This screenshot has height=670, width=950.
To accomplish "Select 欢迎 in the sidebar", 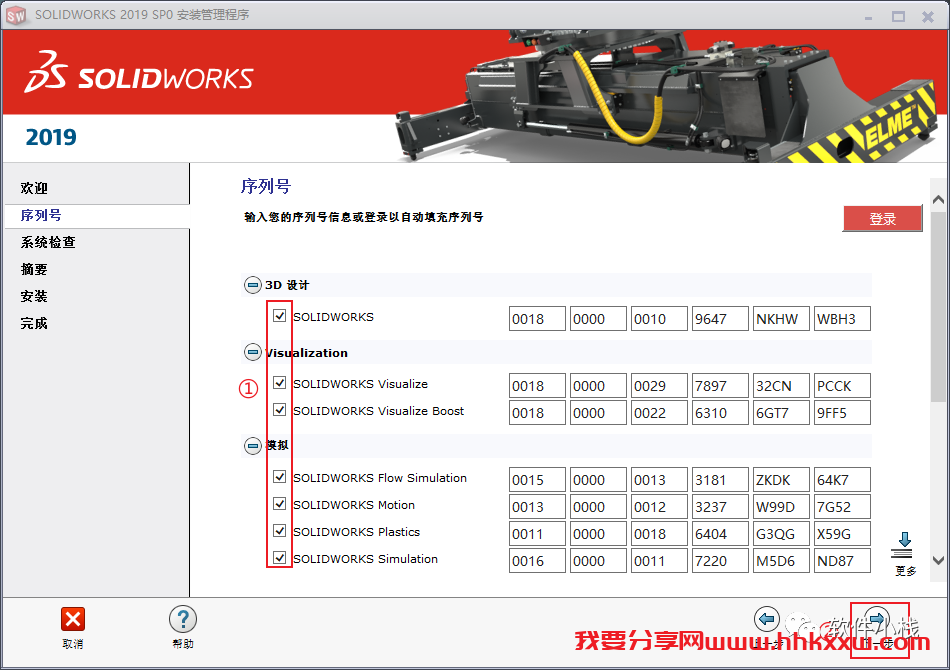I will click(34, 188).
